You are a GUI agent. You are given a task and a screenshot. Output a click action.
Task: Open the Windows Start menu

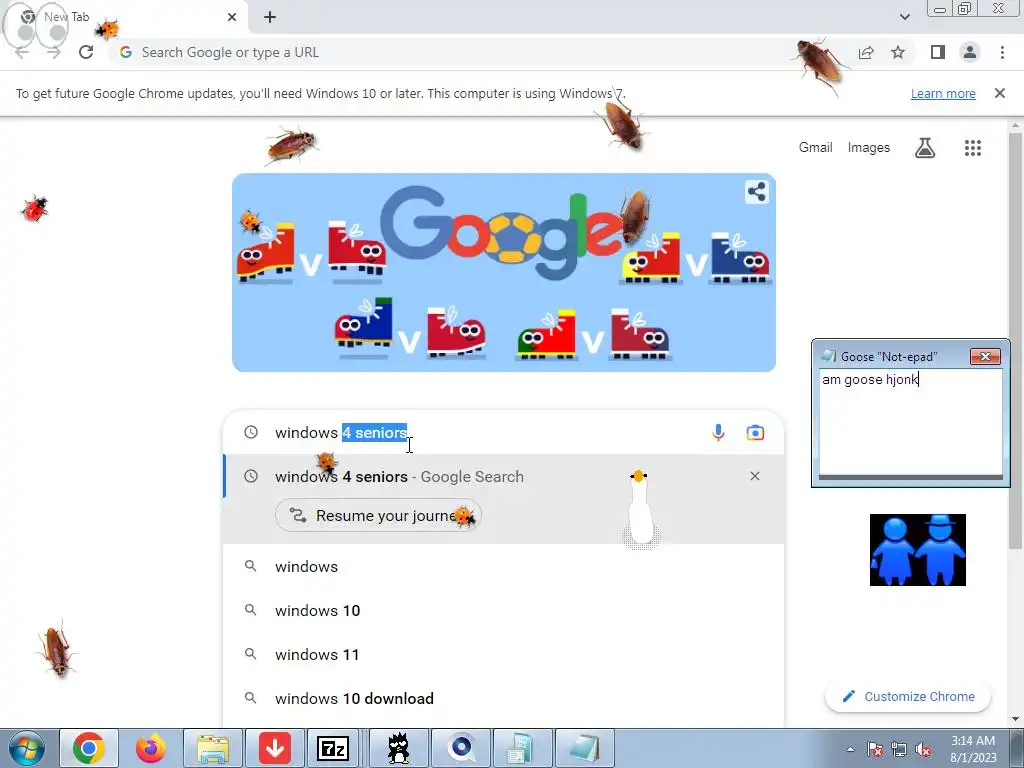[26, 748]
